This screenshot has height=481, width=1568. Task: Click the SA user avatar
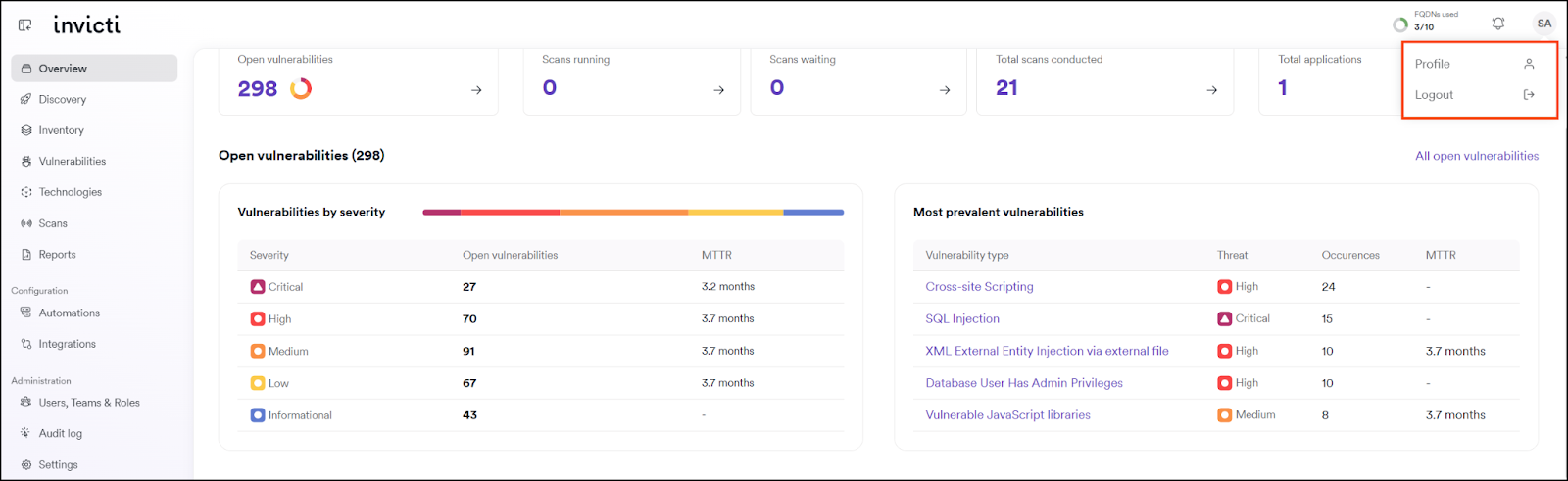pos(1543,24)
